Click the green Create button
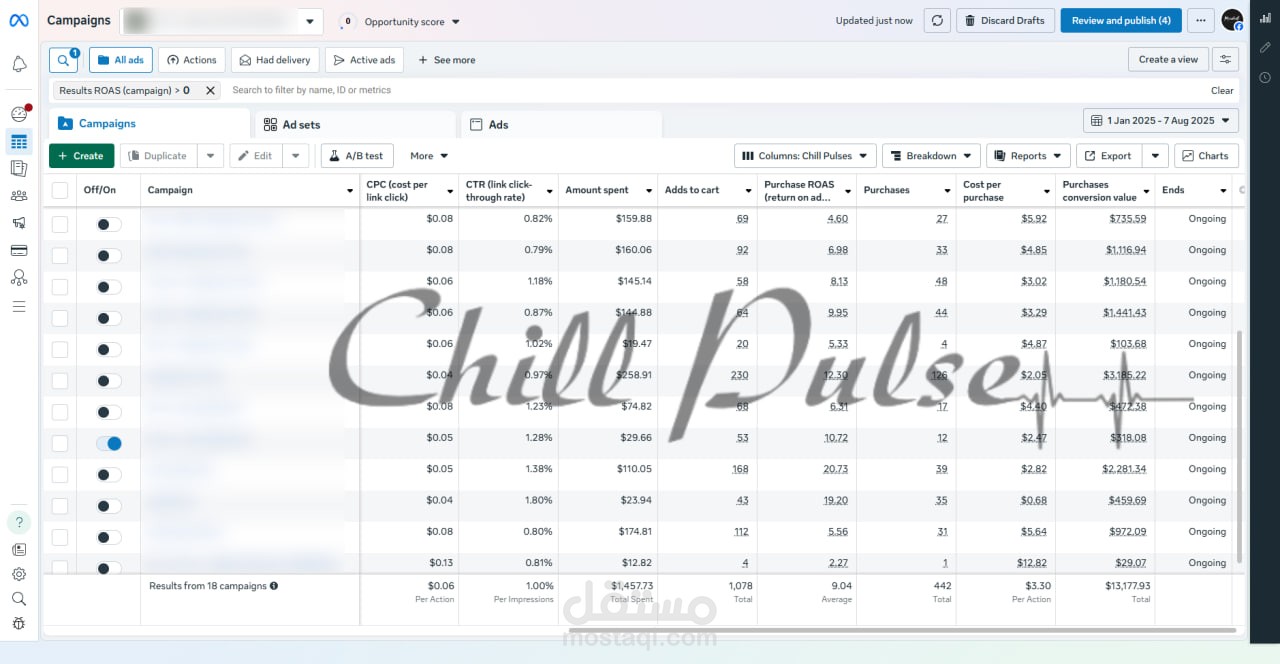Image resolution: width=1280 pixels, height=664 pixels. pos(81,156)
